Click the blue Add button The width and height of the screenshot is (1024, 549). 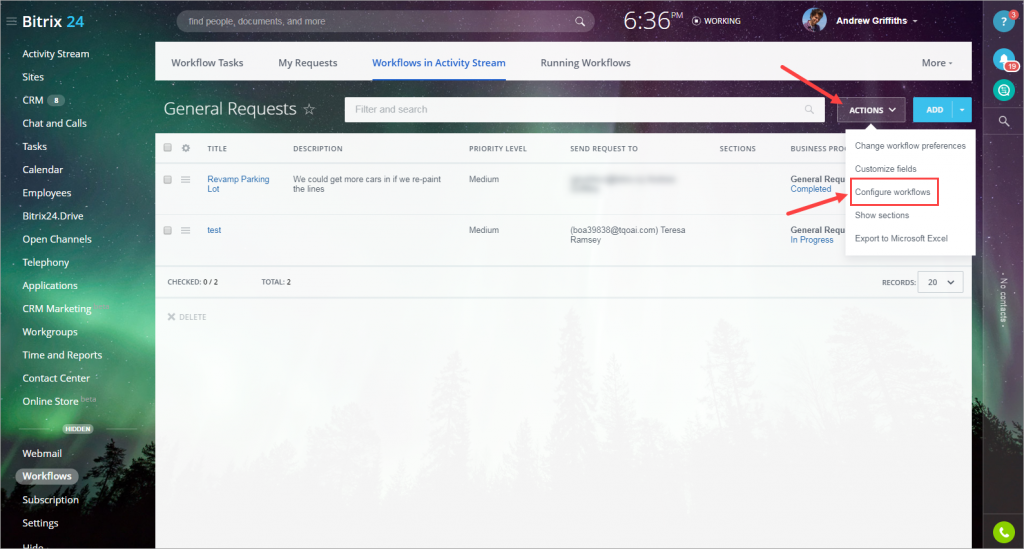[x=934, y=110]
